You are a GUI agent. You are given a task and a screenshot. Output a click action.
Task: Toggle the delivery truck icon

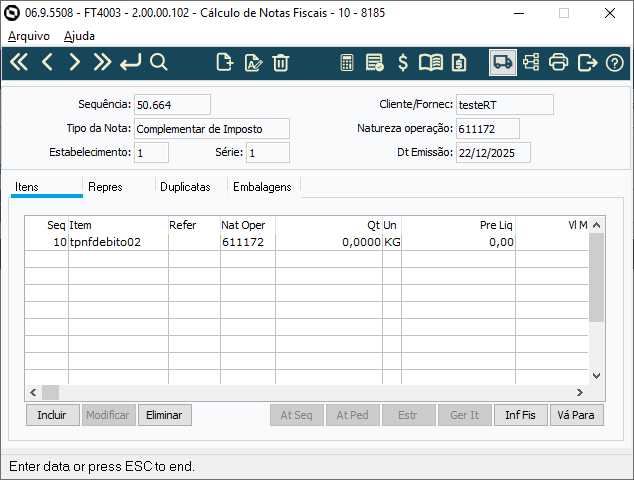pos(503,63)
